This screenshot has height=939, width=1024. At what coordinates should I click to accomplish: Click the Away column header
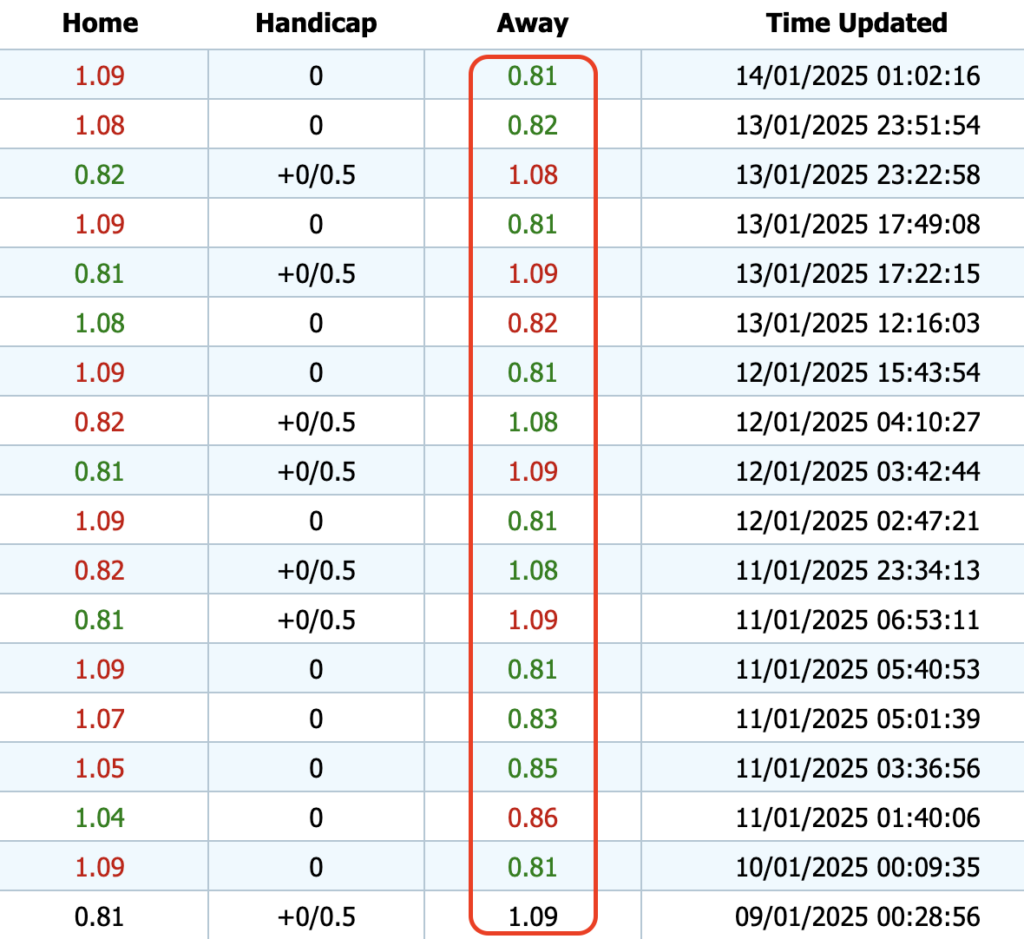coord(532,23)
